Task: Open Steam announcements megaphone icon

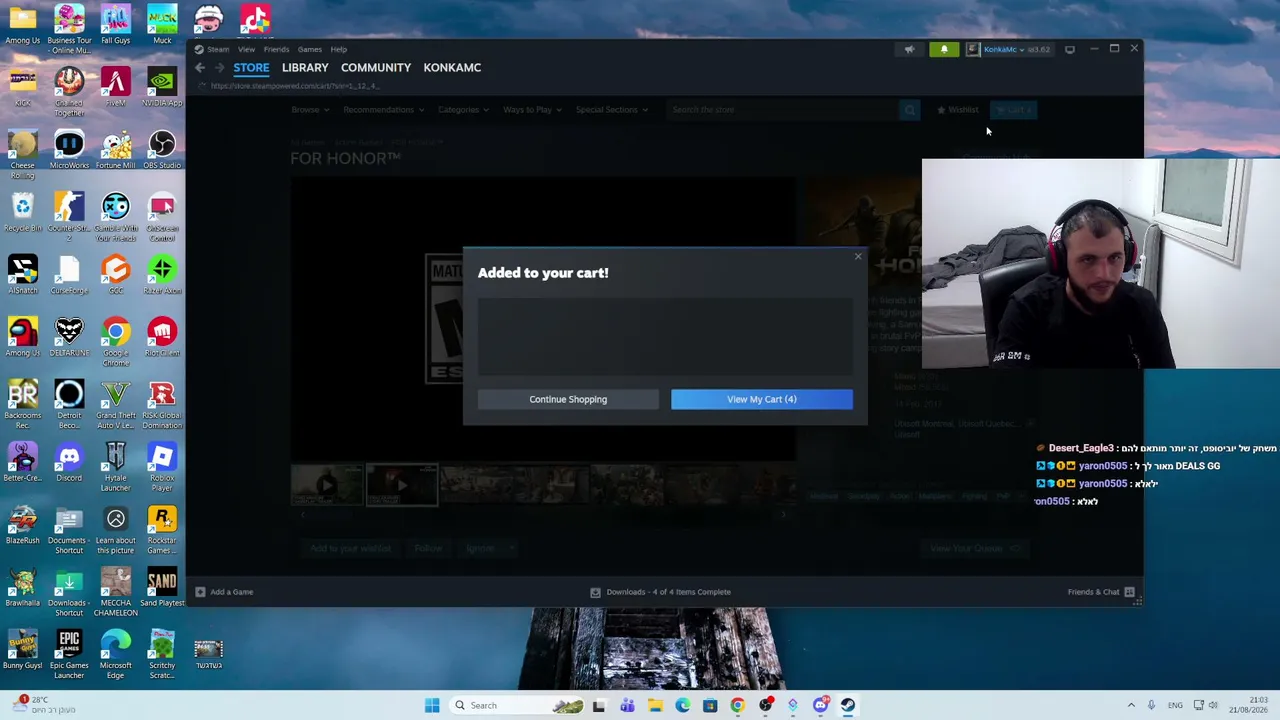Action: (x=909, y=49)
